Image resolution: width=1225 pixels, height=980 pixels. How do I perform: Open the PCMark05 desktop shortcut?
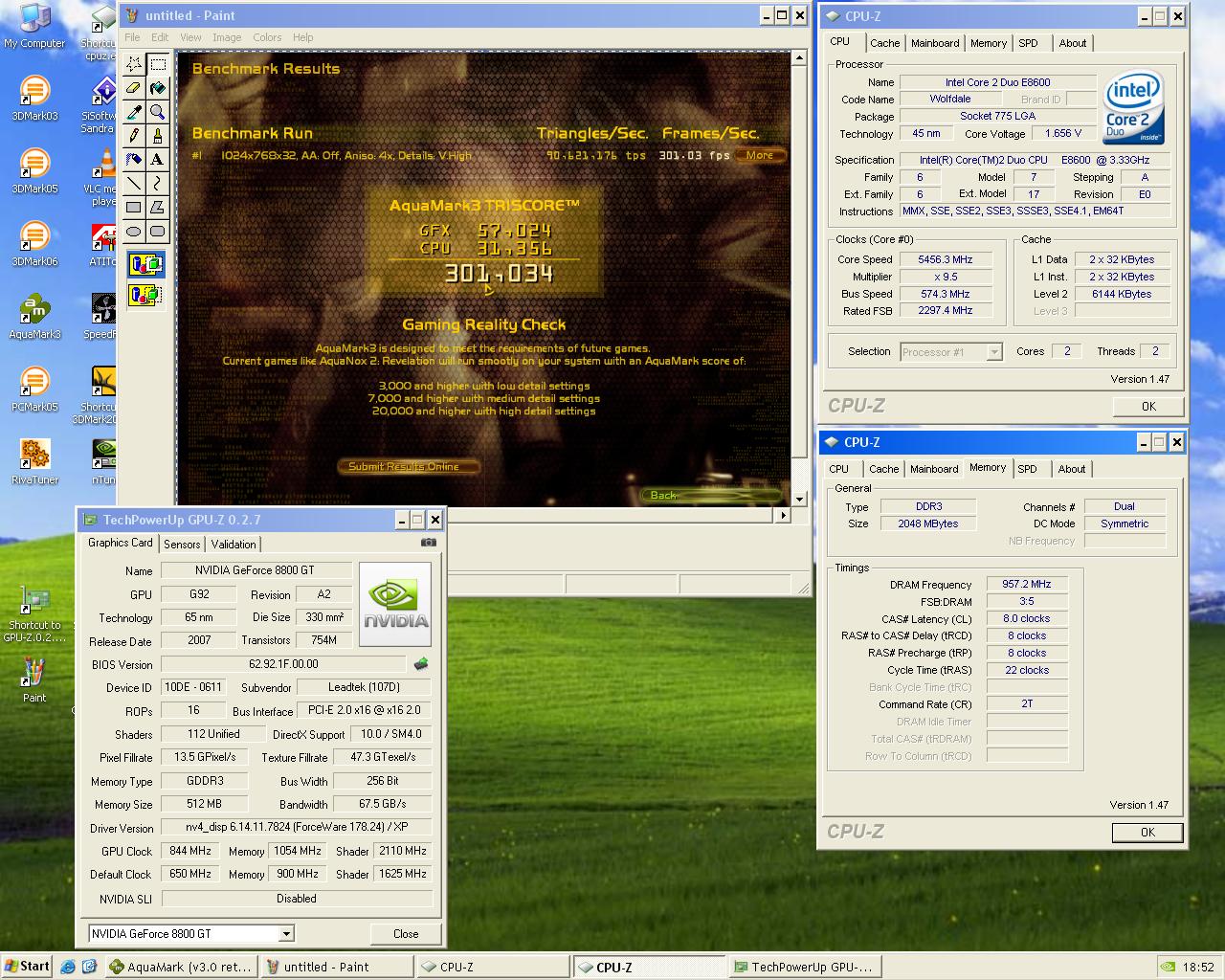34,390
